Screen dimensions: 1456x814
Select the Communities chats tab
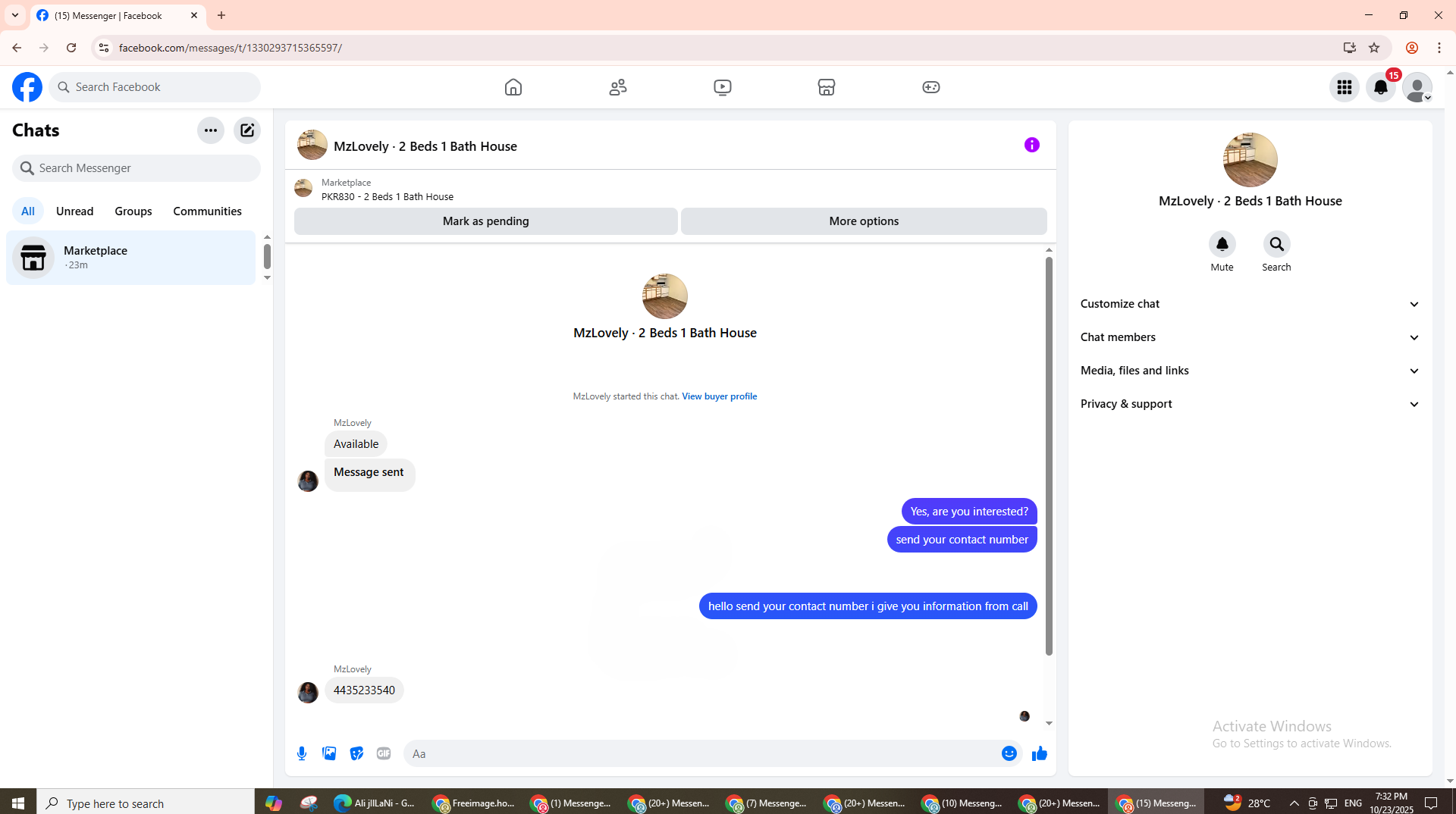[x=207, y=211]
